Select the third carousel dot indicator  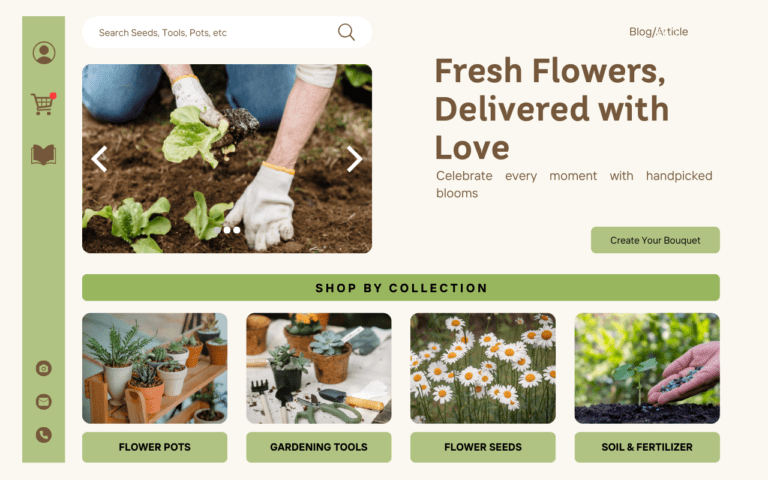coord(237,230)
